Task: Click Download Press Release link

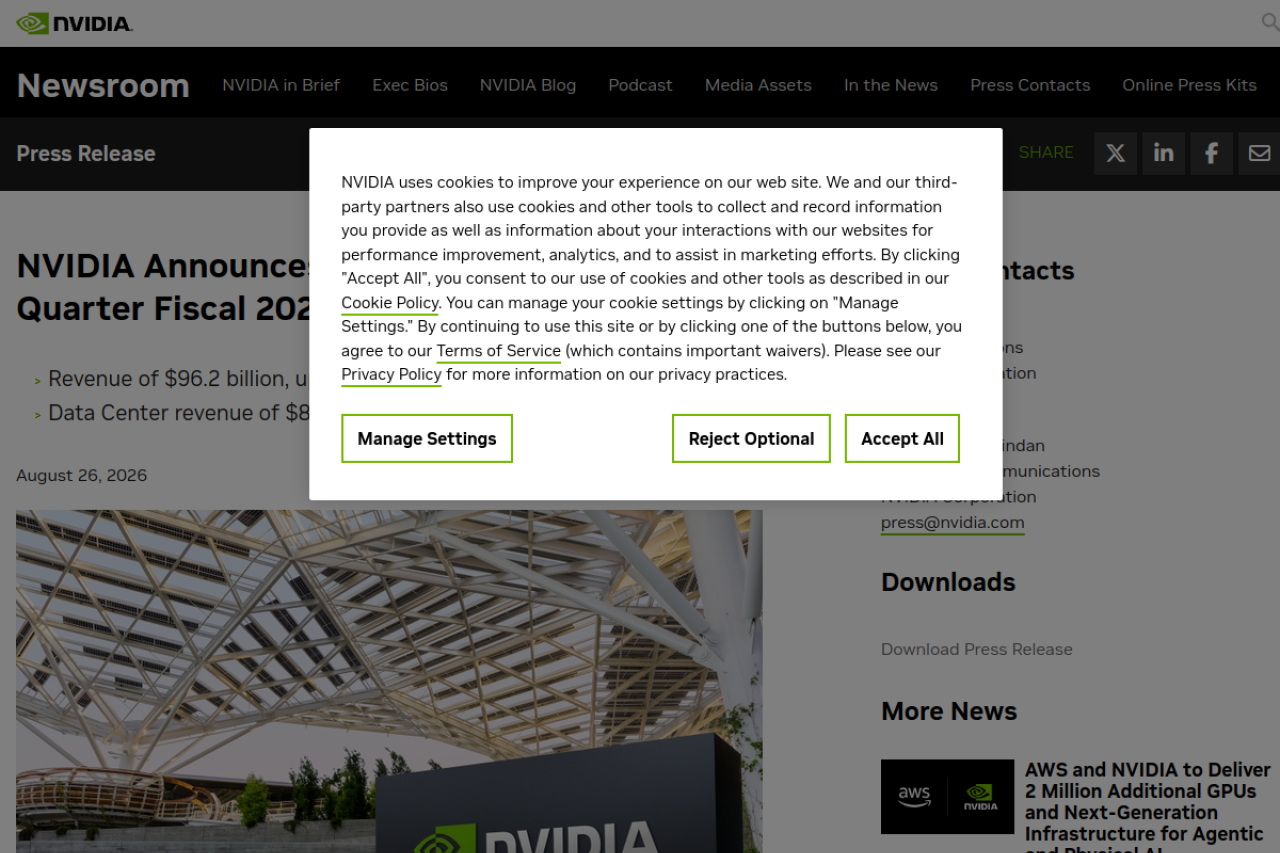Action: click(x=976, y=649)
